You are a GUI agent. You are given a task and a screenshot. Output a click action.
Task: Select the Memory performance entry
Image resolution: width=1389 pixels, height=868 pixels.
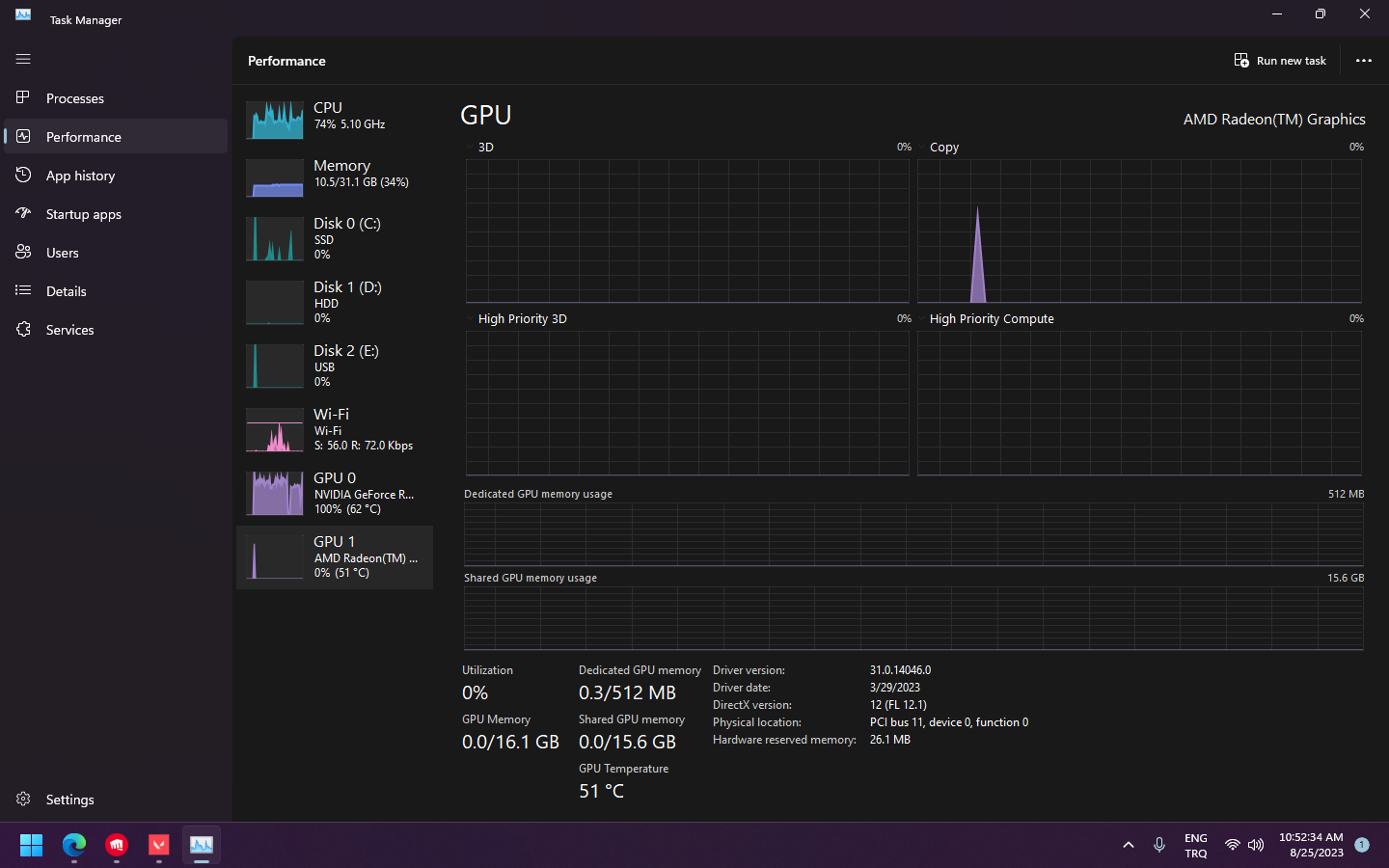[x=335, y=176]
